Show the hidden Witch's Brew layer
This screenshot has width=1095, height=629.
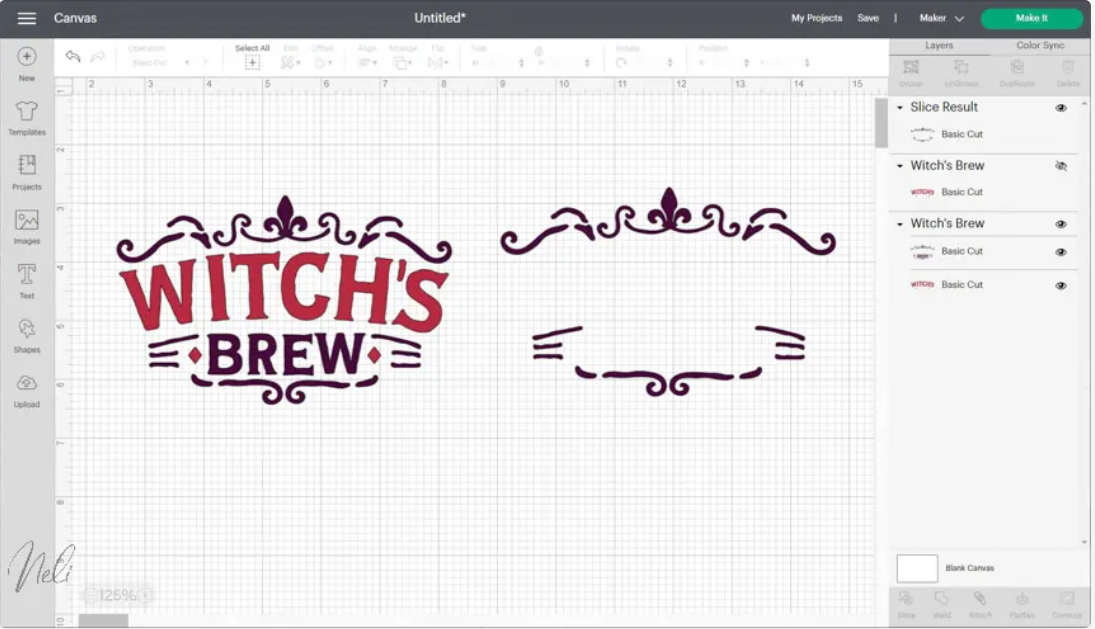pos(1063,166)
